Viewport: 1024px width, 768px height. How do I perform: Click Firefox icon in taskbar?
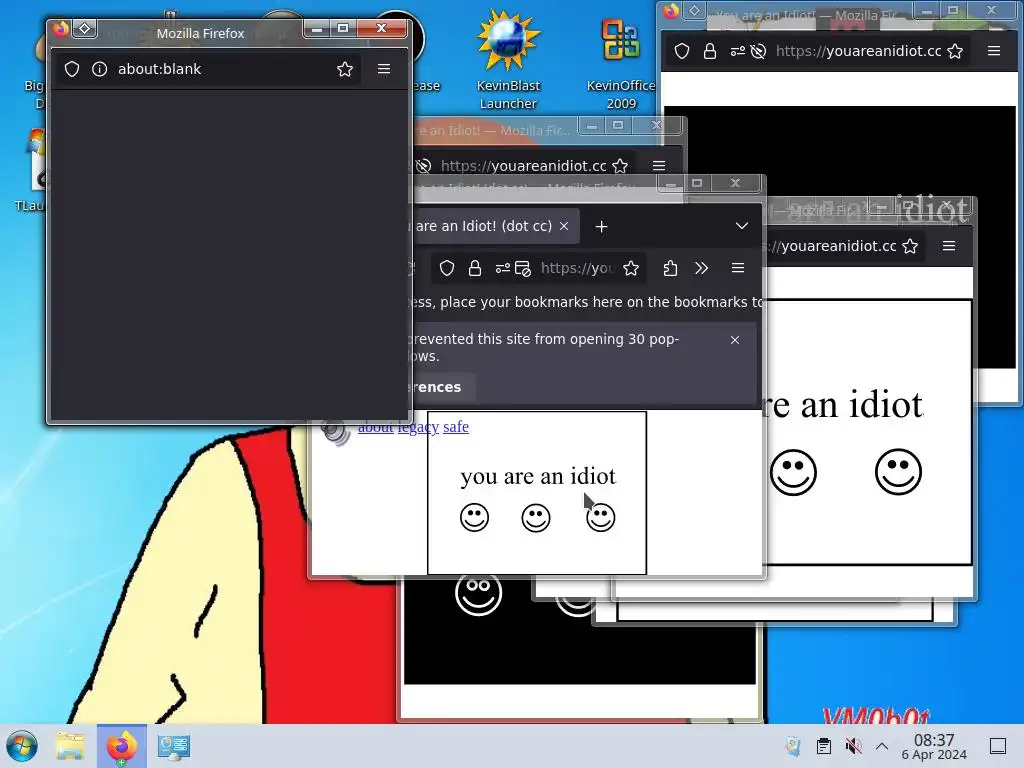click(x=122, y=746)
